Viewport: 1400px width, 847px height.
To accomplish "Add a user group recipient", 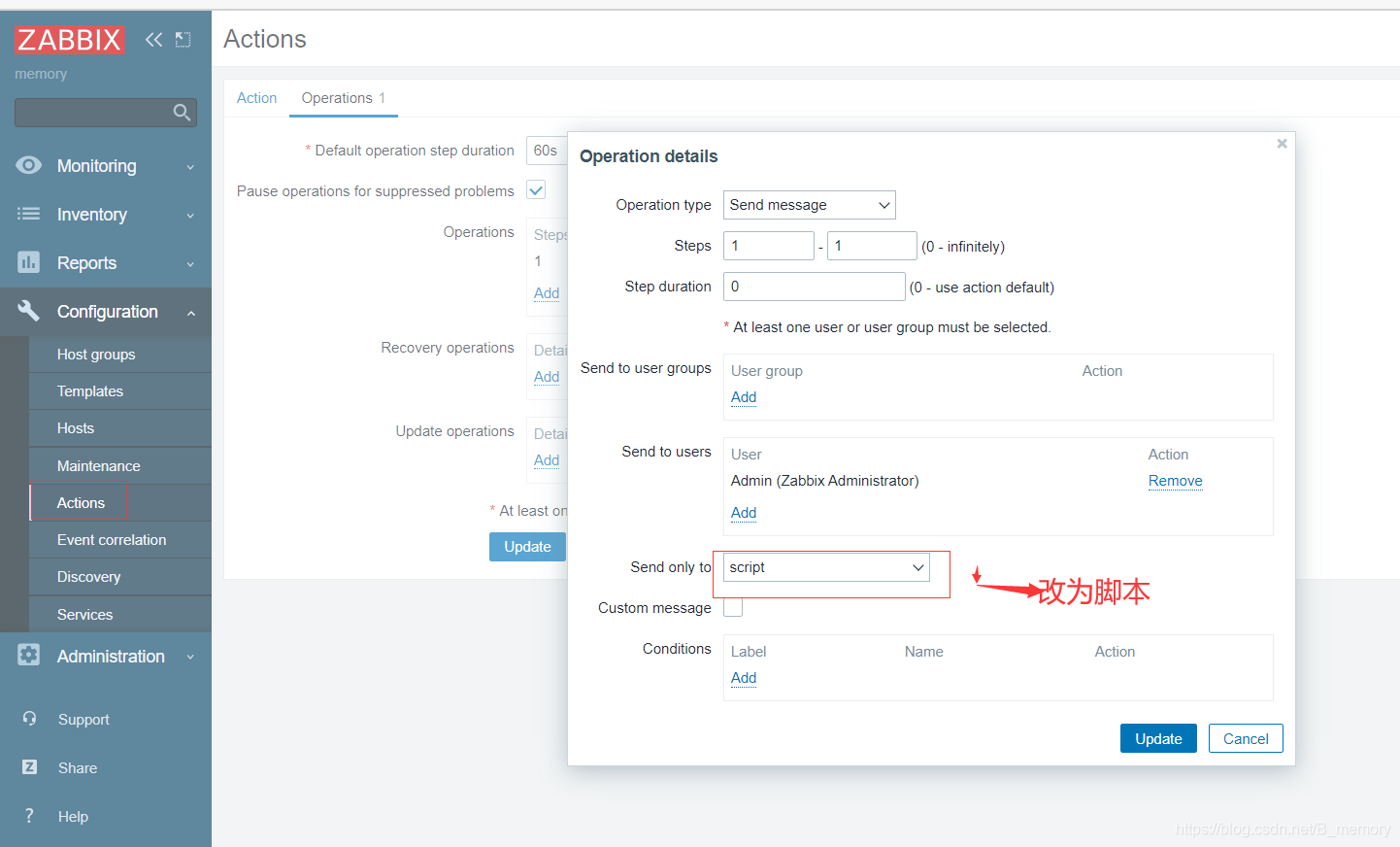I will pos(744,397).
